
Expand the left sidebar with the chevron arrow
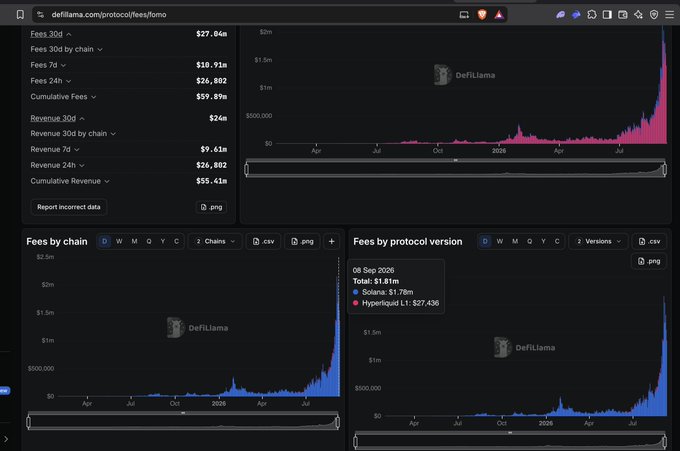(6, 439)
